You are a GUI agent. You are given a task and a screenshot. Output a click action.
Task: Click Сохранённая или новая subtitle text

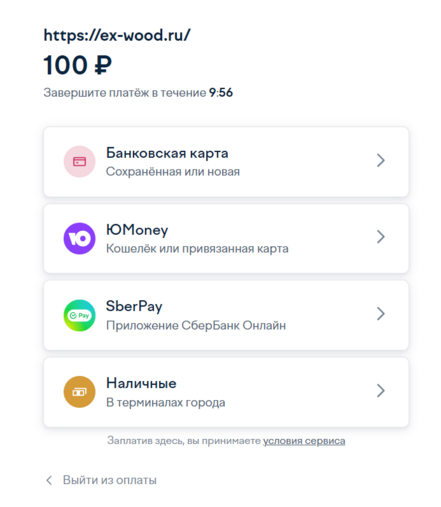click(173, 172)
